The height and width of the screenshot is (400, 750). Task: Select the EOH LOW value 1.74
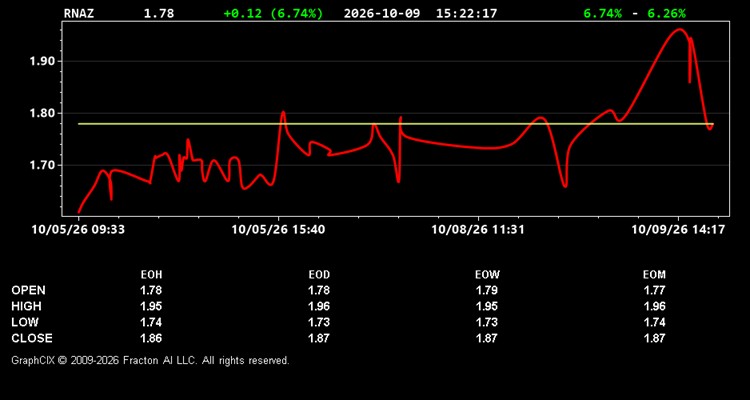(151, 322)
